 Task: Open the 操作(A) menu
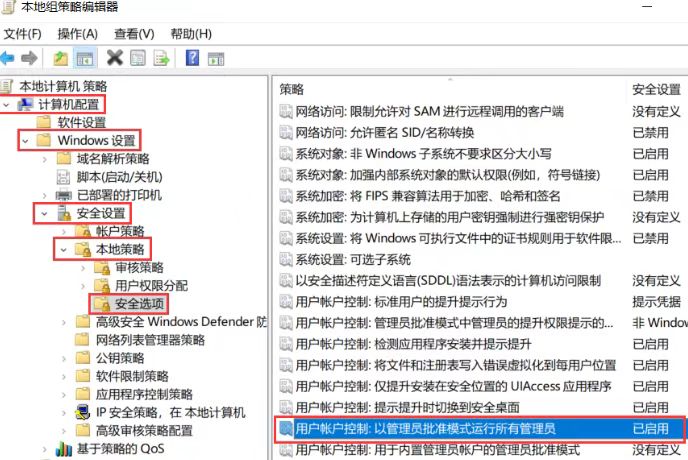point(76,33)
